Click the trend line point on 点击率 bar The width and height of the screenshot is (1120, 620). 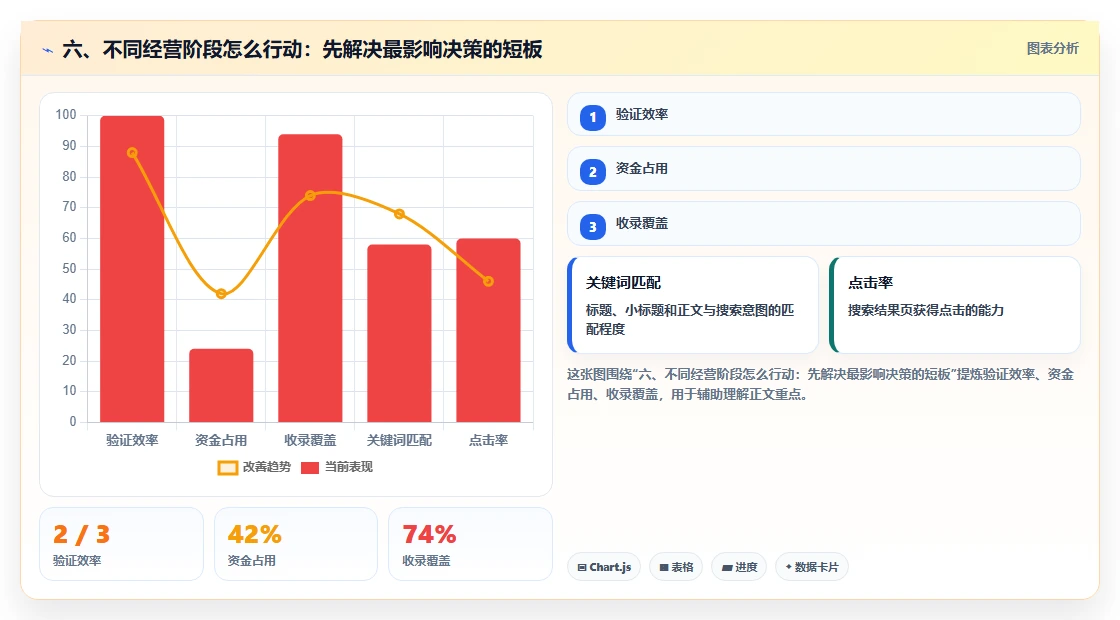pyautogui.click(x=489, y=281)
